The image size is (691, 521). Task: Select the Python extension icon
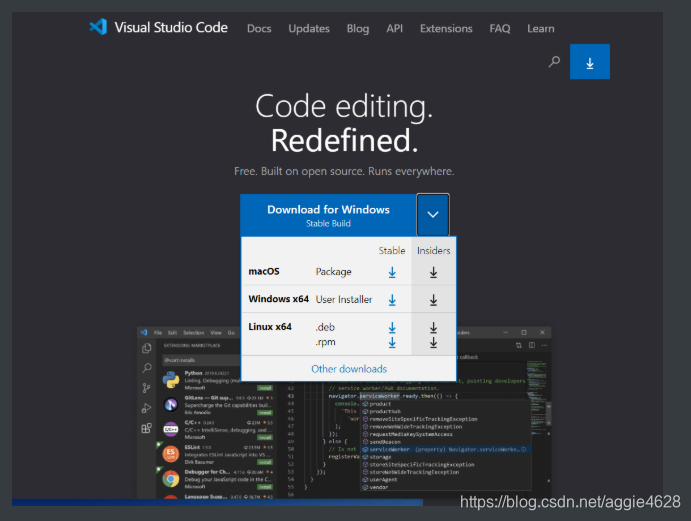tap(171, 380)
